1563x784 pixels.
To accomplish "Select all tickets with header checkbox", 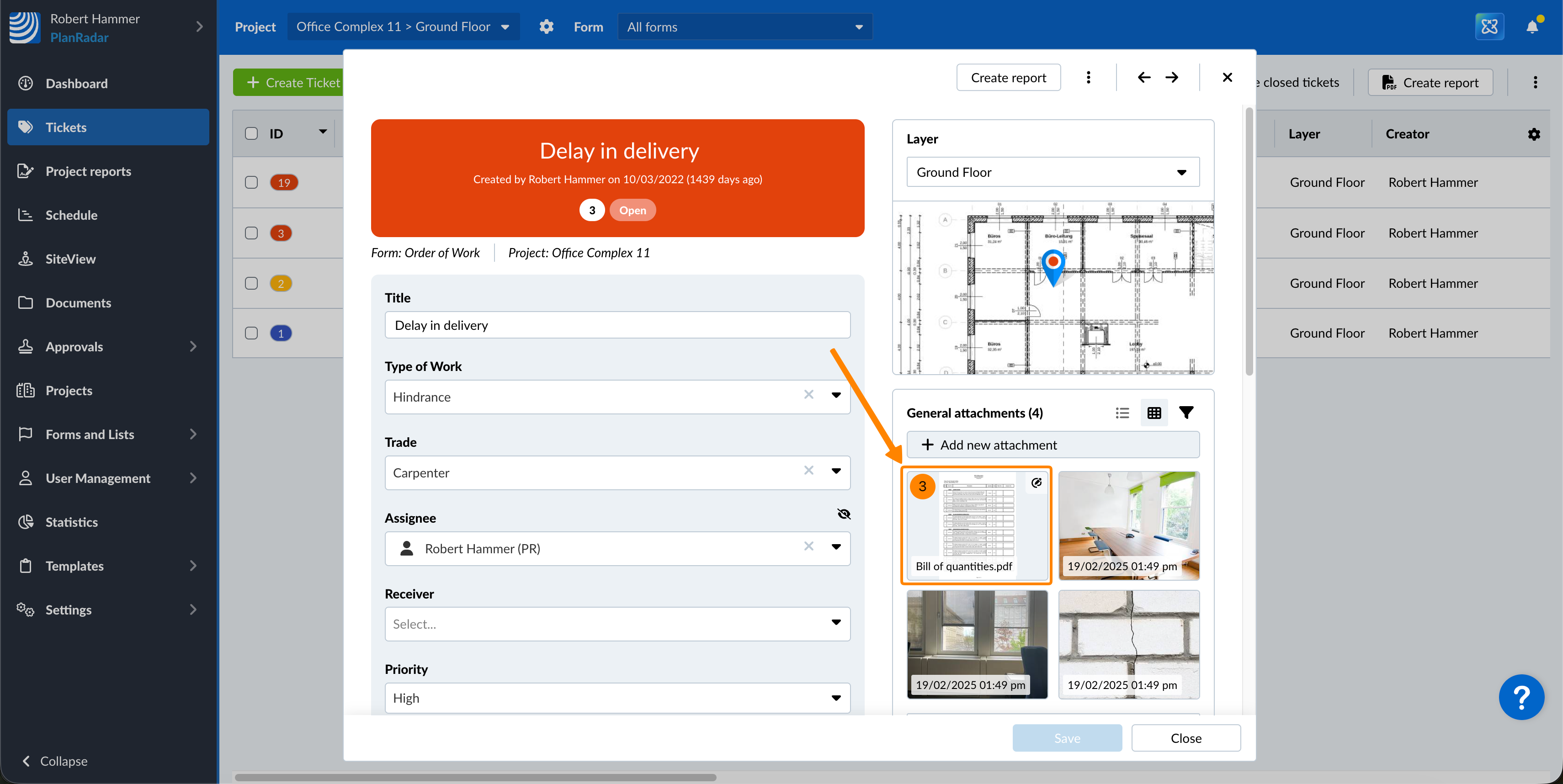I will (x=251, y=133).
